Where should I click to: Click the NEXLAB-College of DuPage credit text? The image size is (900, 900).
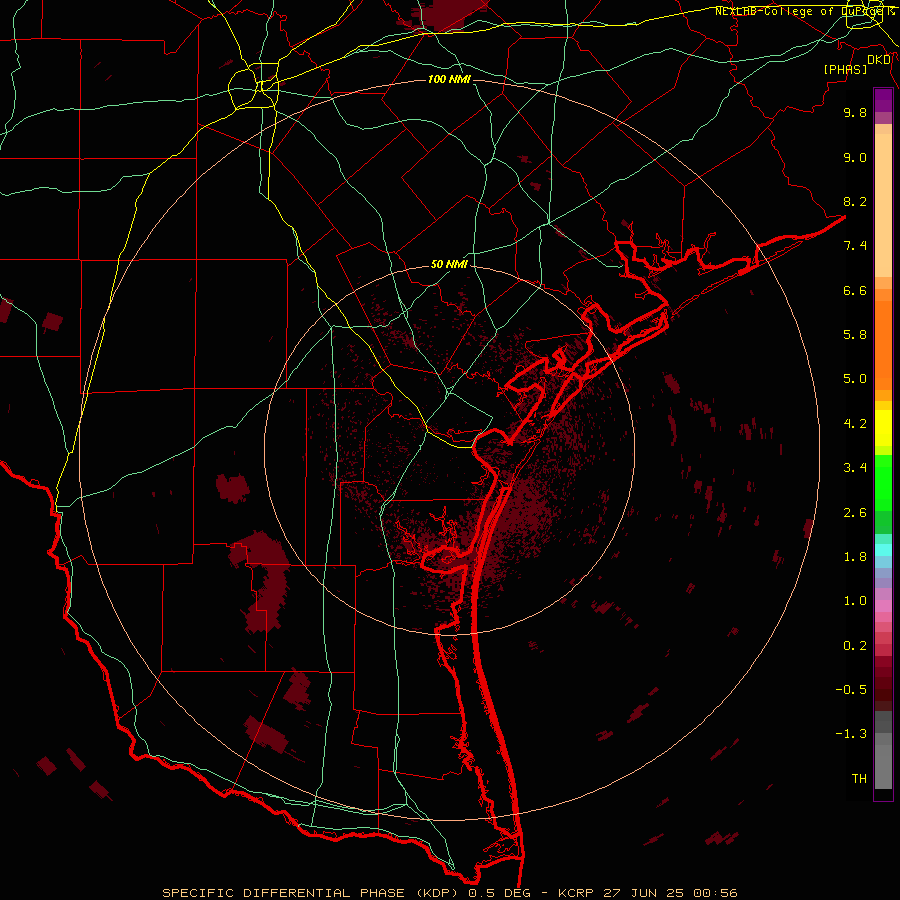coord(804,11)
